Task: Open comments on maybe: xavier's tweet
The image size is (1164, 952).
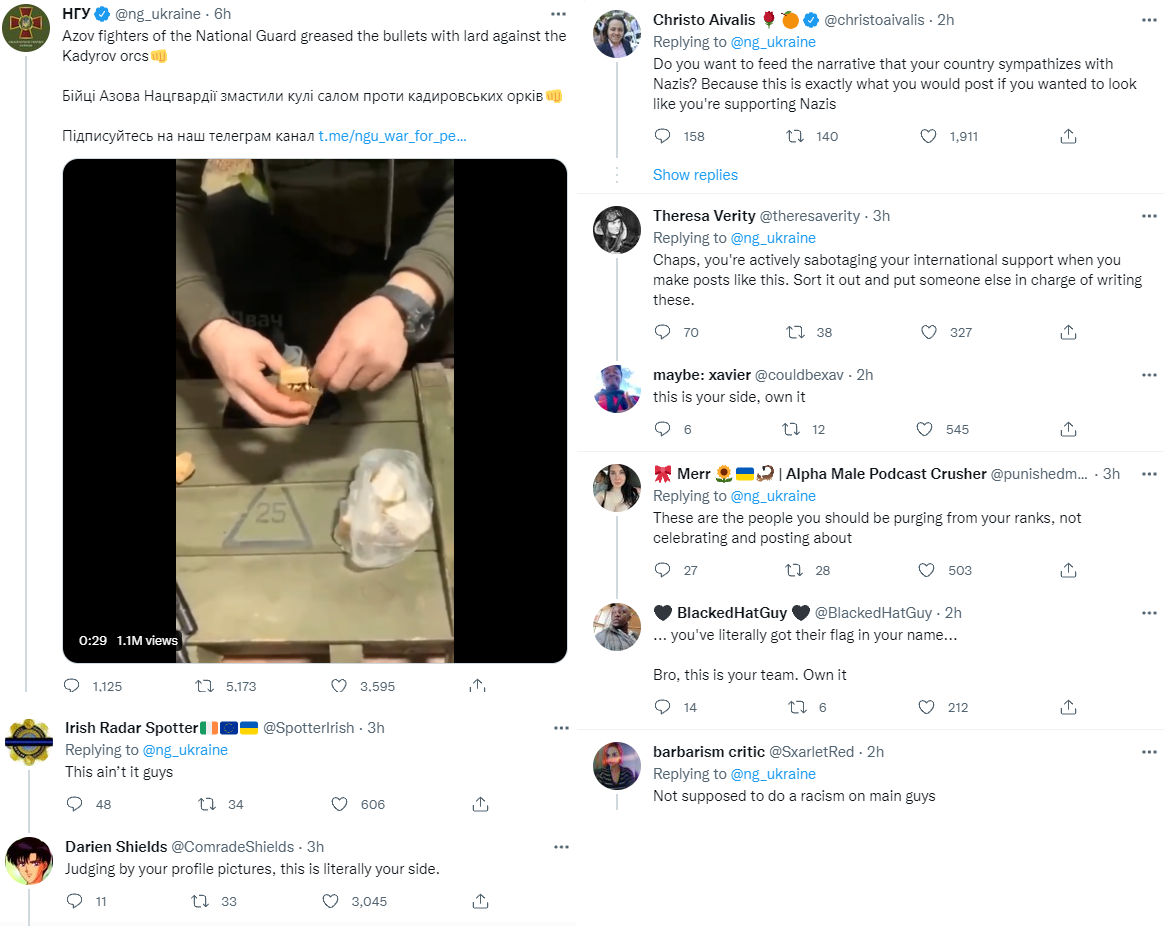Action: 662,429
